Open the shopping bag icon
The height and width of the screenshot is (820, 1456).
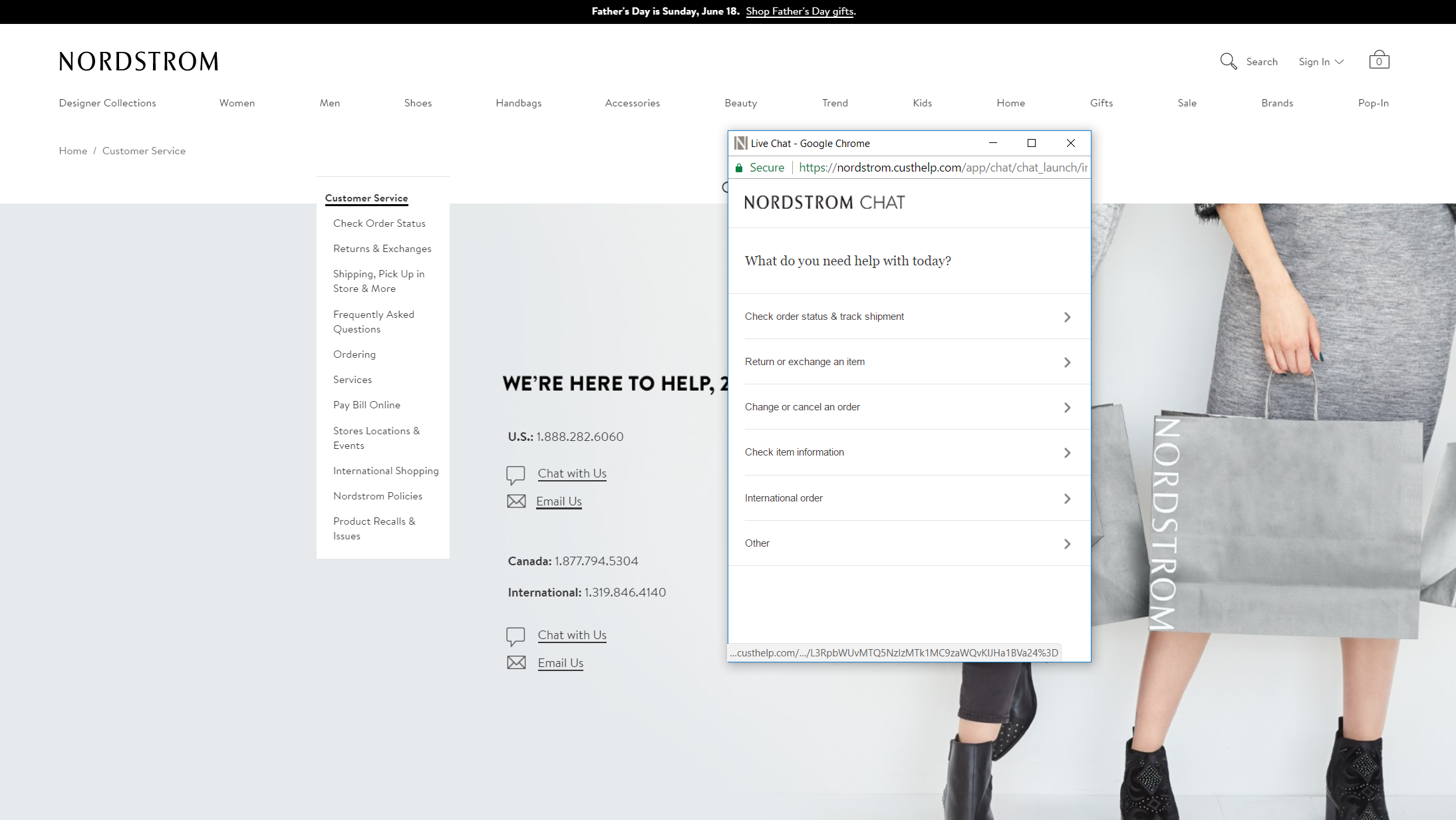1379,60
